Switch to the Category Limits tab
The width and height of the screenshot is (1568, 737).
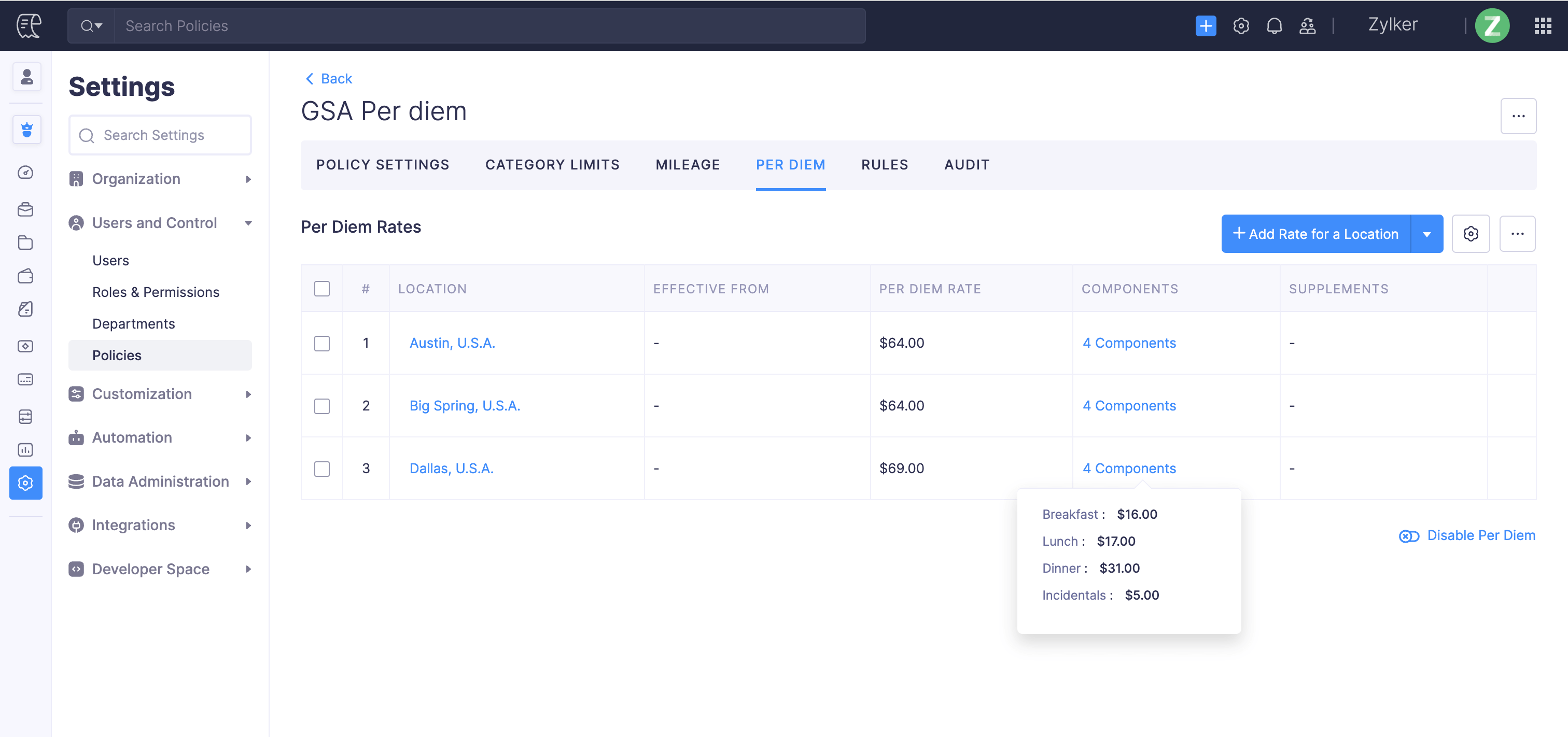pos(552,165)
